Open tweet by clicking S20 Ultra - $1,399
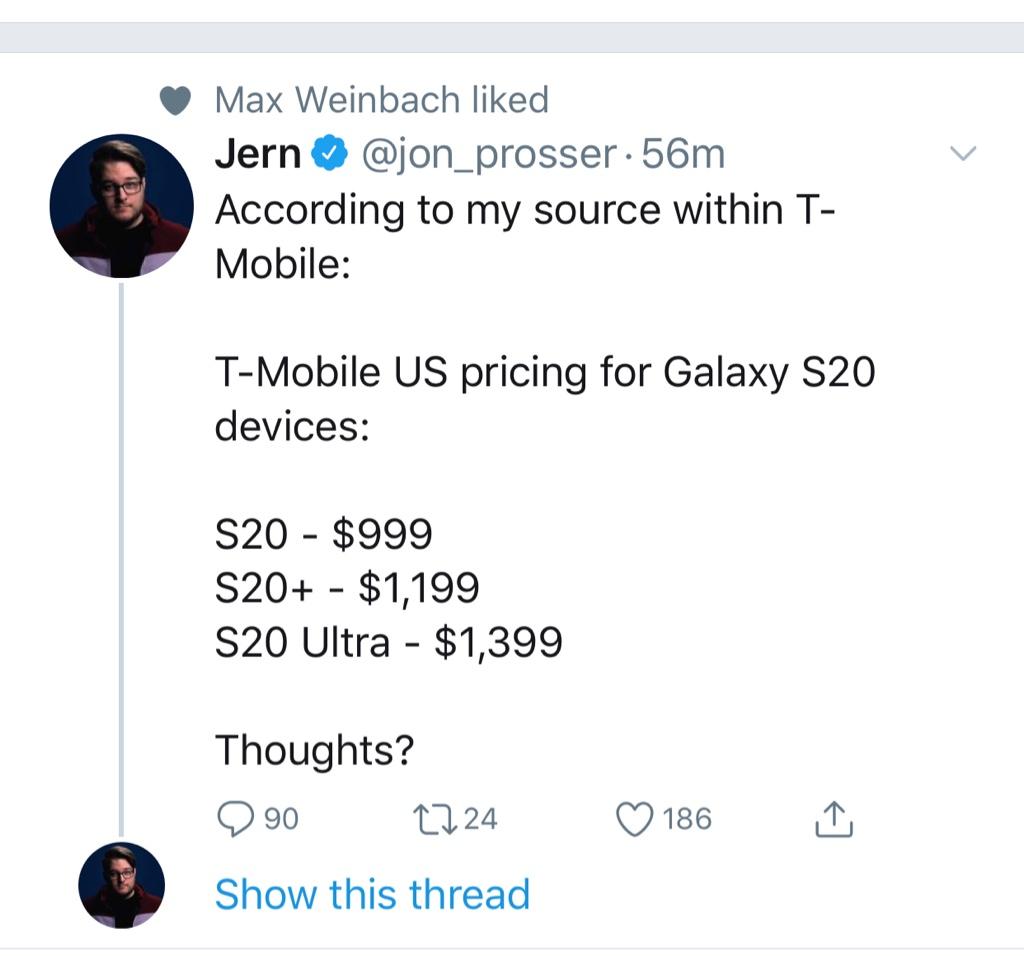 (x=389, y=642)
